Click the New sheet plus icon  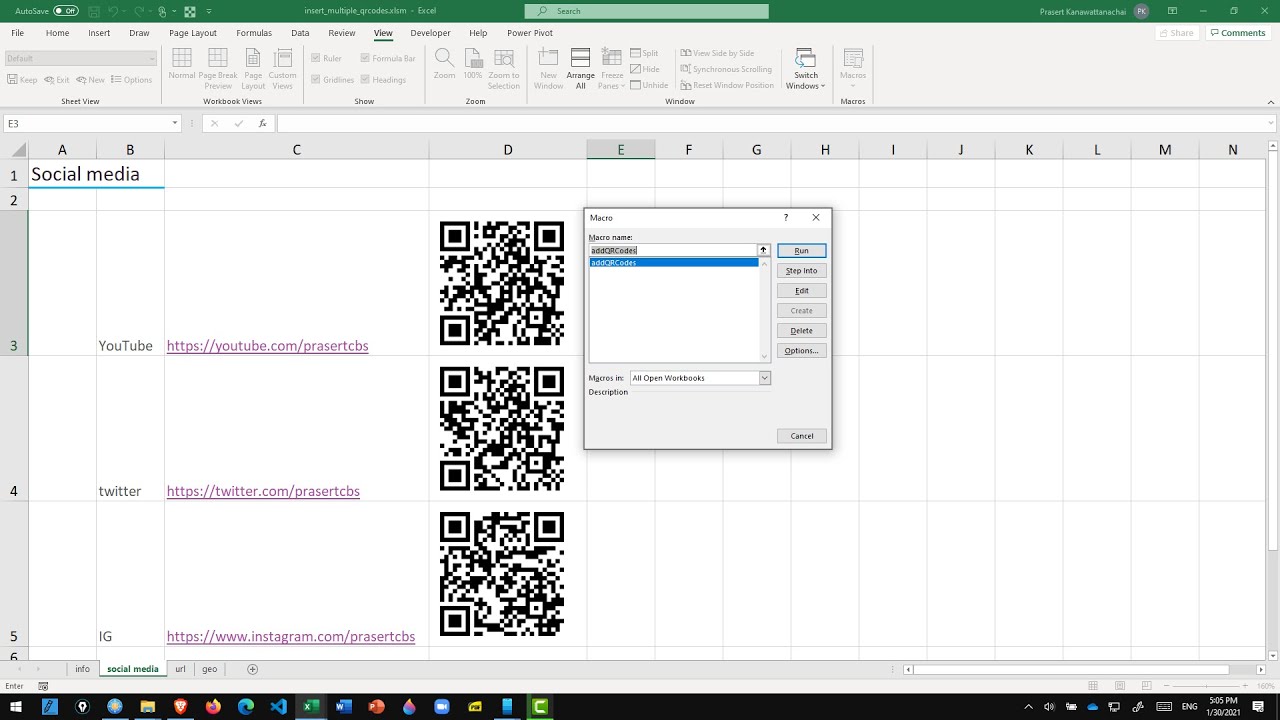(252, 669)
